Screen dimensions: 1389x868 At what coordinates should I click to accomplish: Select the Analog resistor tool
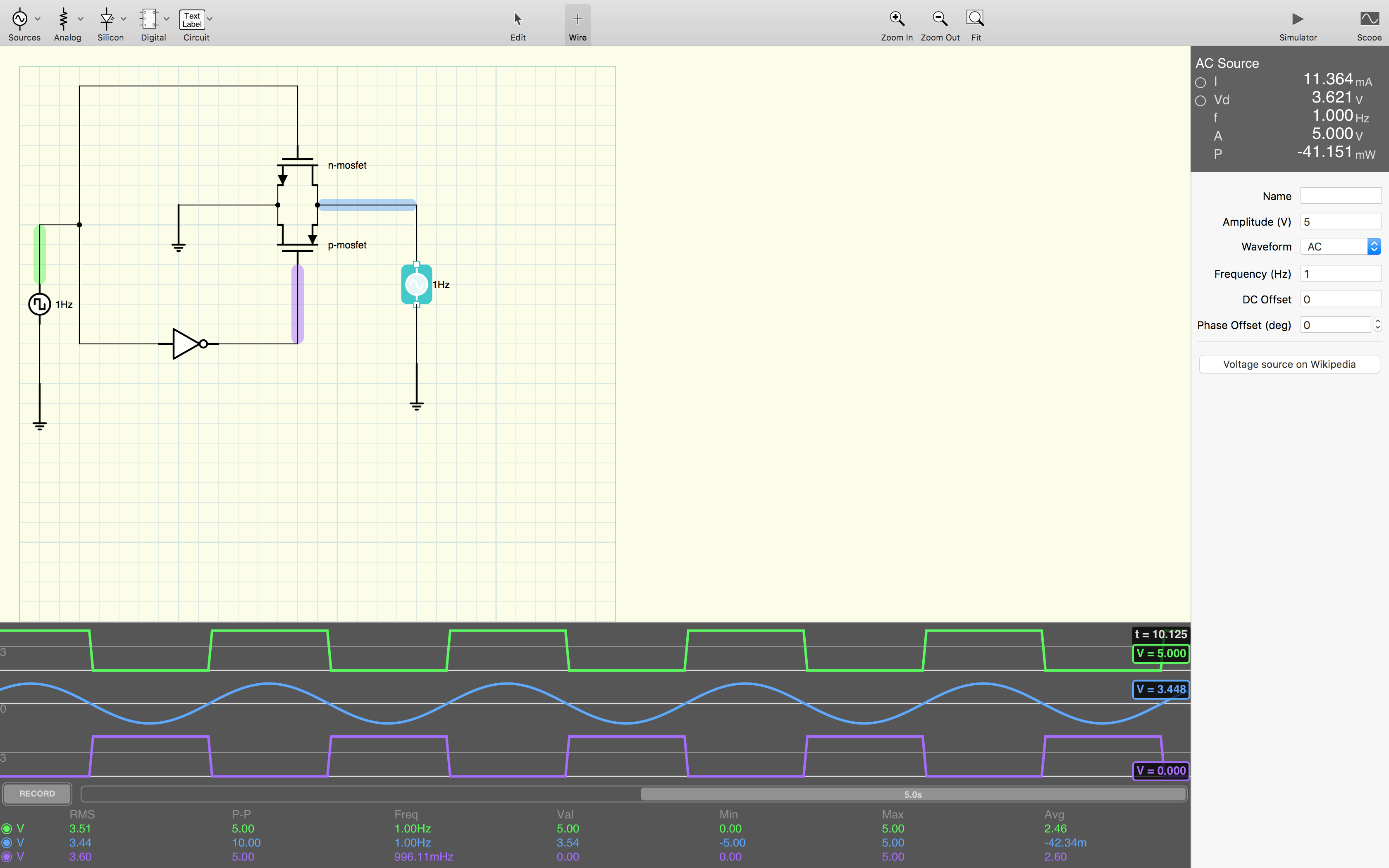64,19
